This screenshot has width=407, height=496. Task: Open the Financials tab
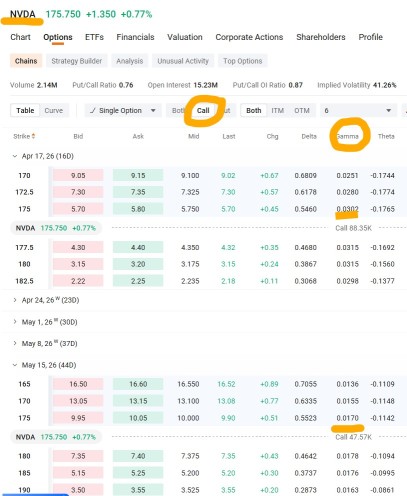(135, 37)
